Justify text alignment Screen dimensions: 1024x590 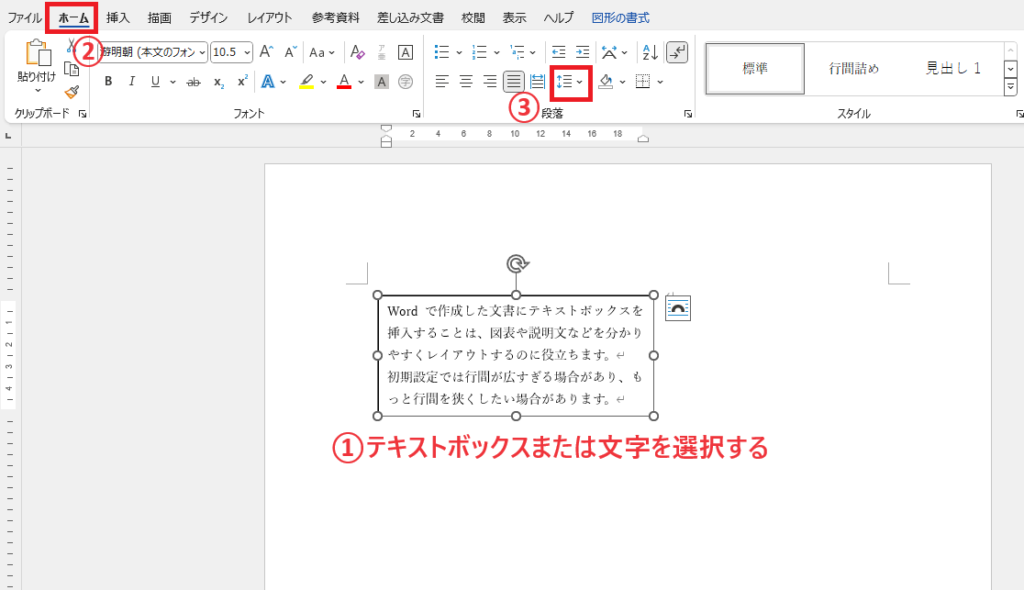coord(514,81)
